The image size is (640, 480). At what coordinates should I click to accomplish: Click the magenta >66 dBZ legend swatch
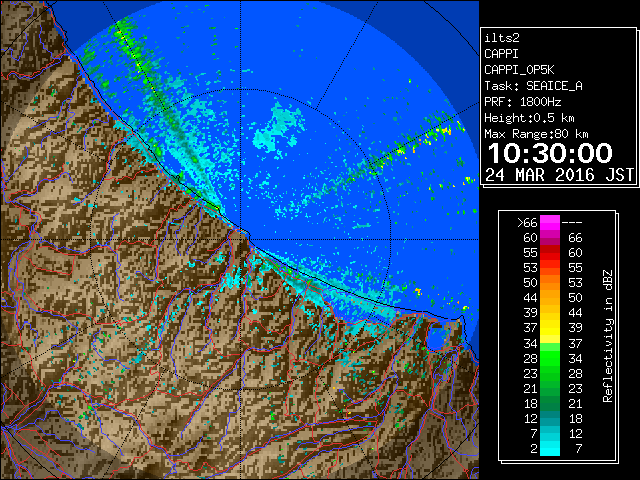550,223
